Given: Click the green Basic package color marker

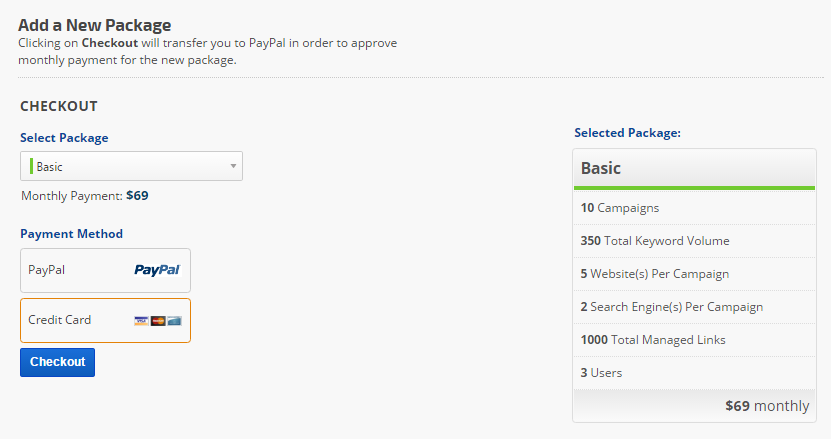Looking at the screenshot, I should (31, 167).
